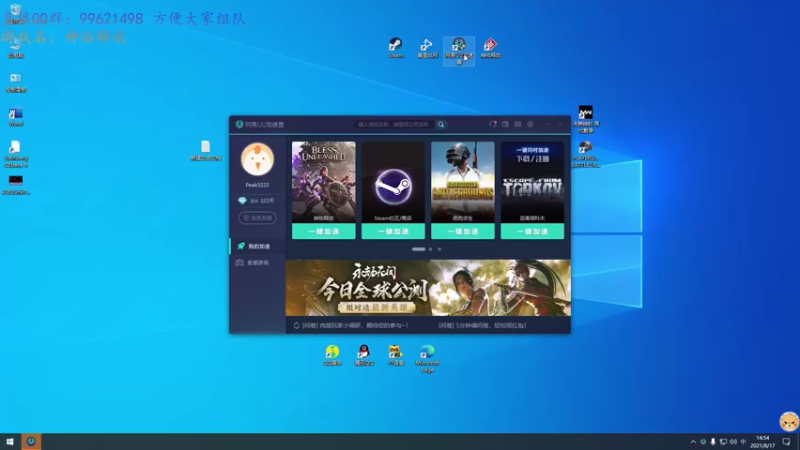Image resolution: width=800 pixels, height=450 pixels.
Task: Open the settings gear in UU title bar
Action: (x=530, y=124)
